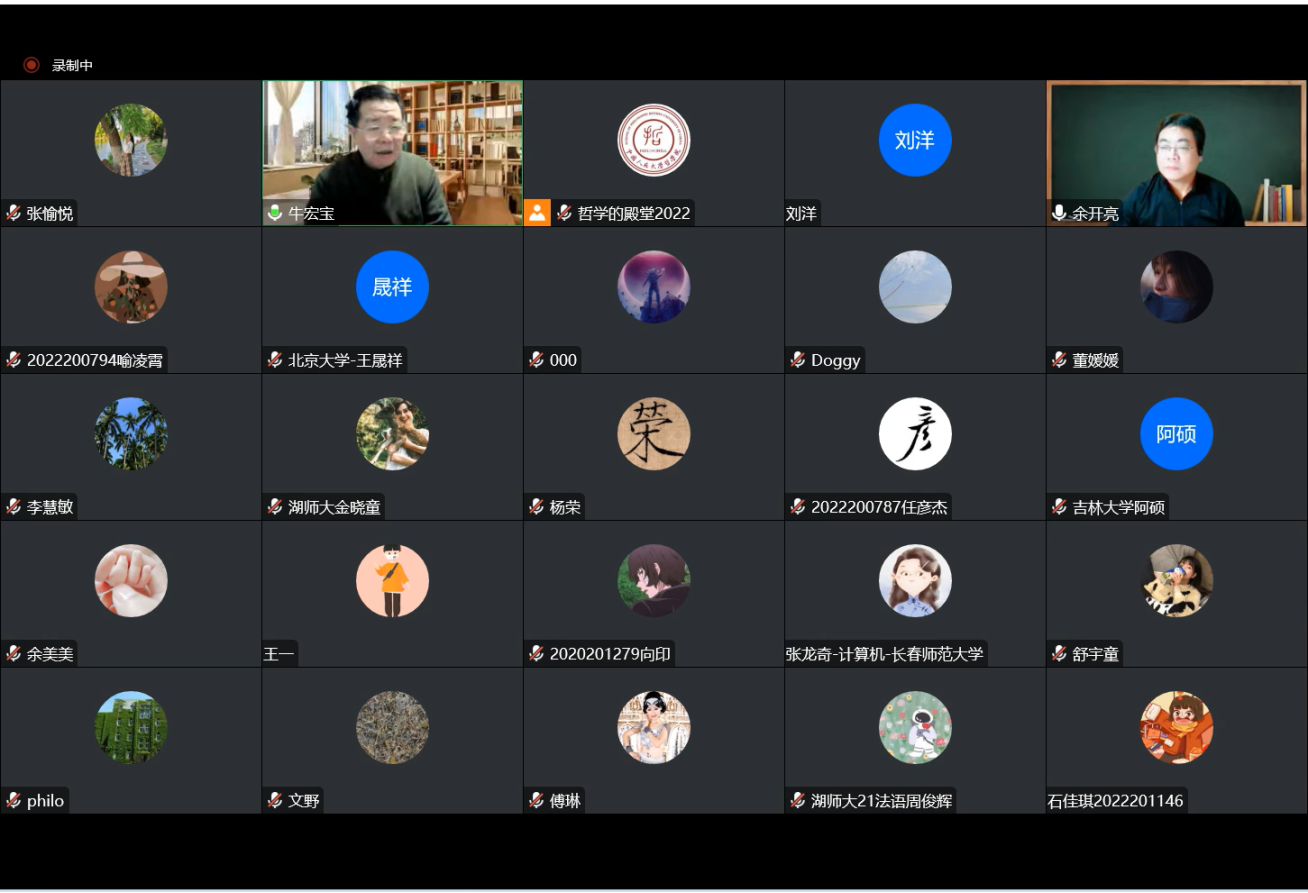Image resolution: width=1308 pixels, height=893 pixels.
Task: Click the muted mic icon beside 傅琳
Action: [537, 800]
